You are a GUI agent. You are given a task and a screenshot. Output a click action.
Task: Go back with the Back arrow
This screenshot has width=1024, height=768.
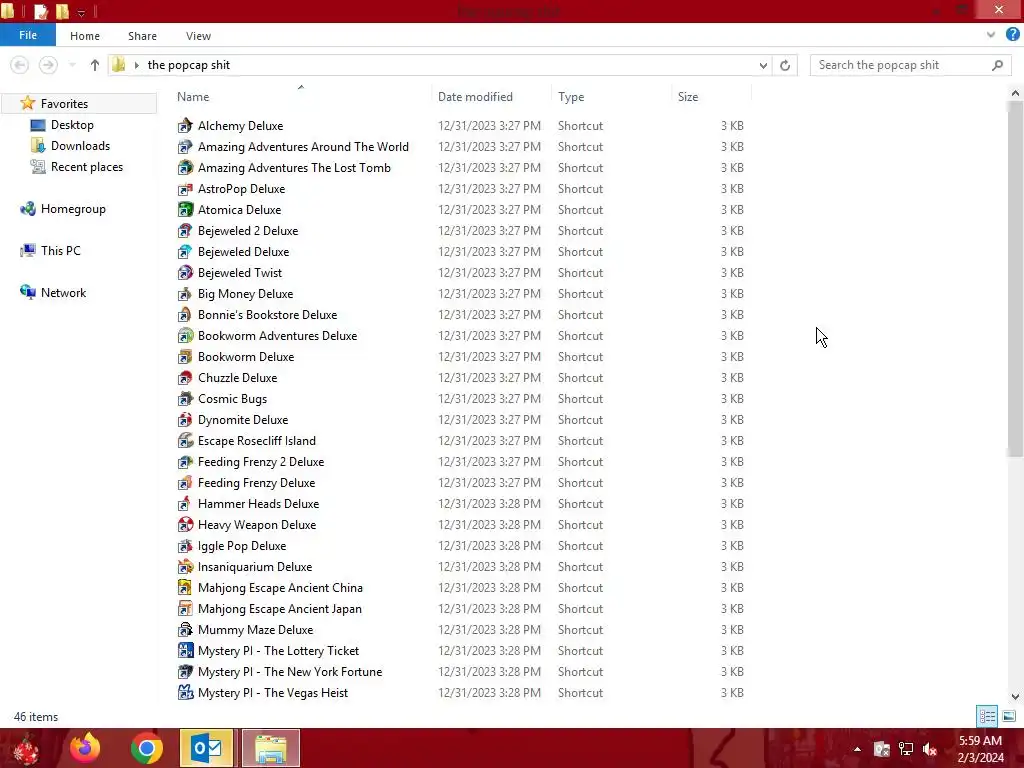click(x=20, y=65)
